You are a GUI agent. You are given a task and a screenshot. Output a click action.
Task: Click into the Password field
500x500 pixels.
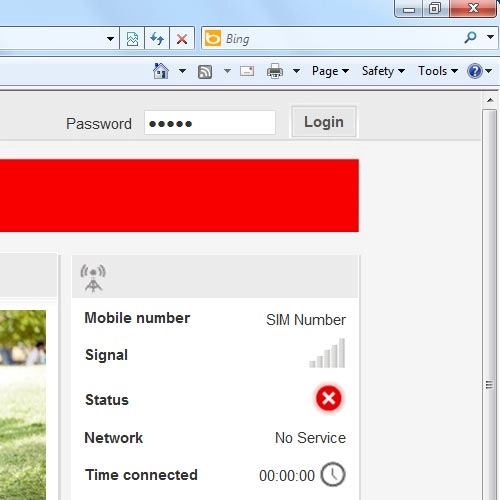tap(210, 123)
